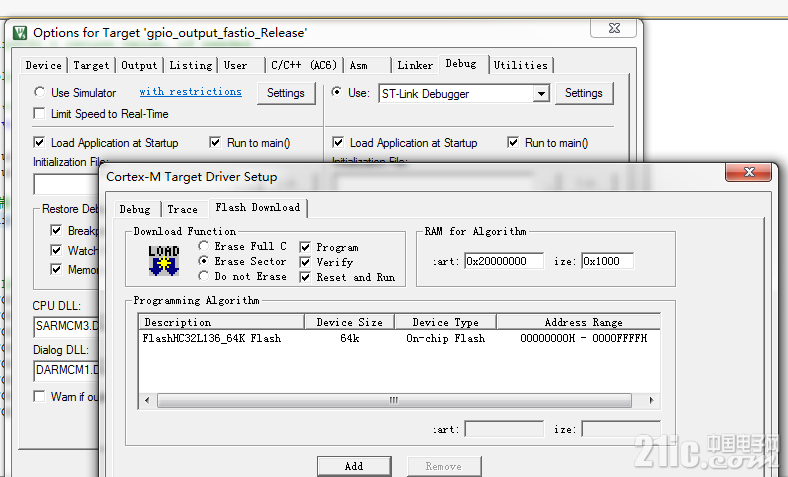788x477 pixels.
Task: Toggle debugger Load Application at Startup
Action: [338, 142]
